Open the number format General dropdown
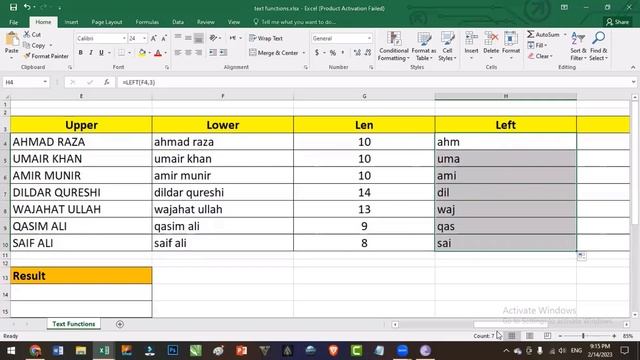Image resolution: width=640 pixels, height=360 pixels. point(369,38)
